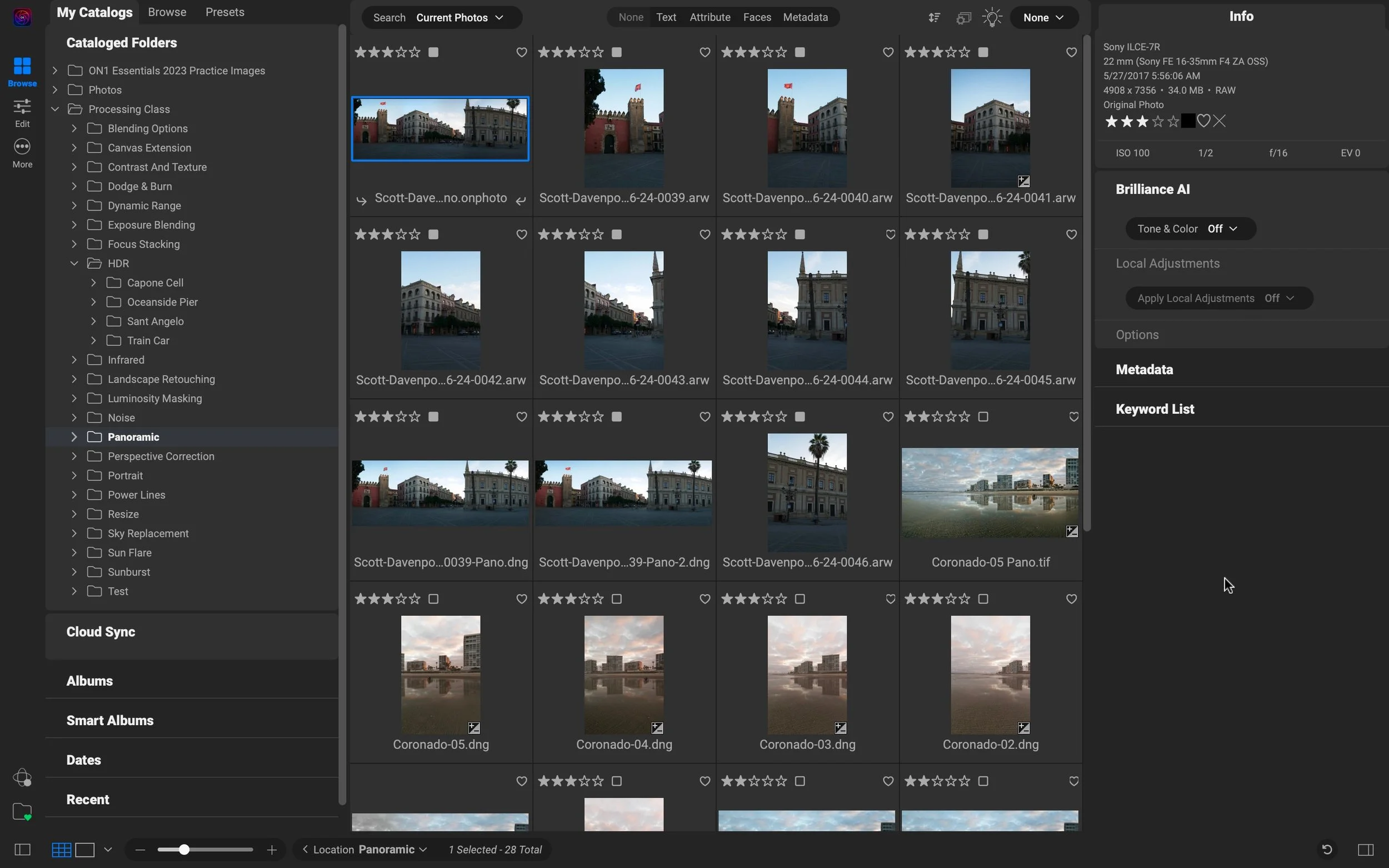Click the sort order icon
Viewport: 1389px width, 868px height.
click(934, 18)
